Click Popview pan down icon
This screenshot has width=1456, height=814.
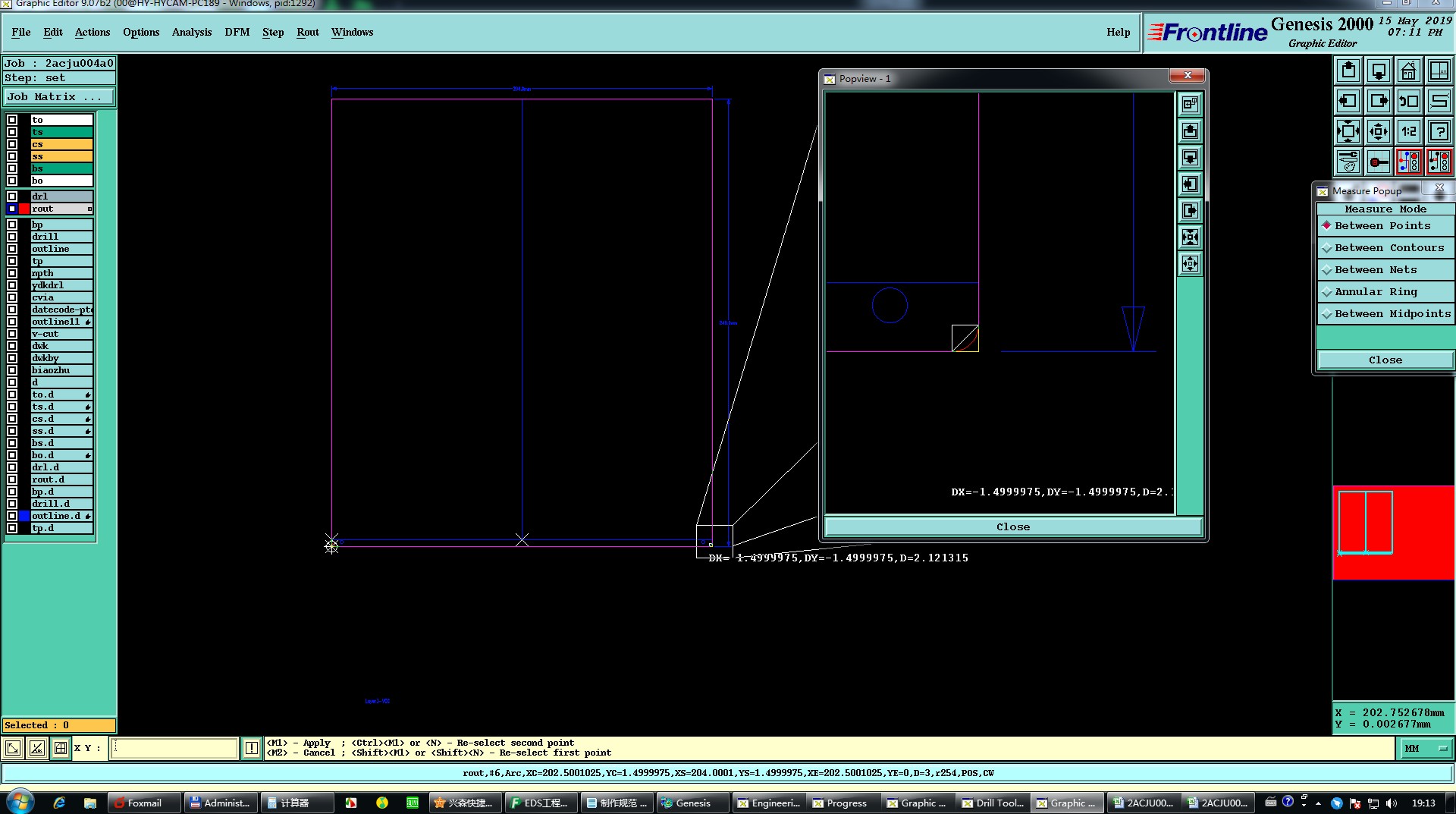coord(1190,157)
